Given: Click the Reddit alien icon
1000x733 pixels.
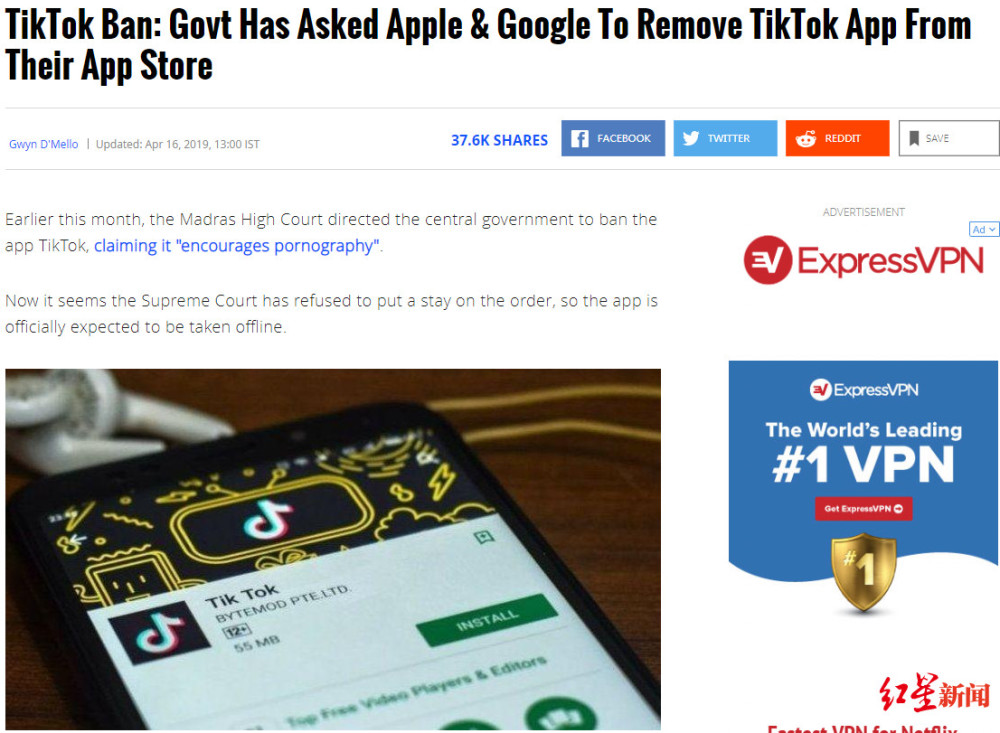Looking at the screenshot, I should (805, 138).
